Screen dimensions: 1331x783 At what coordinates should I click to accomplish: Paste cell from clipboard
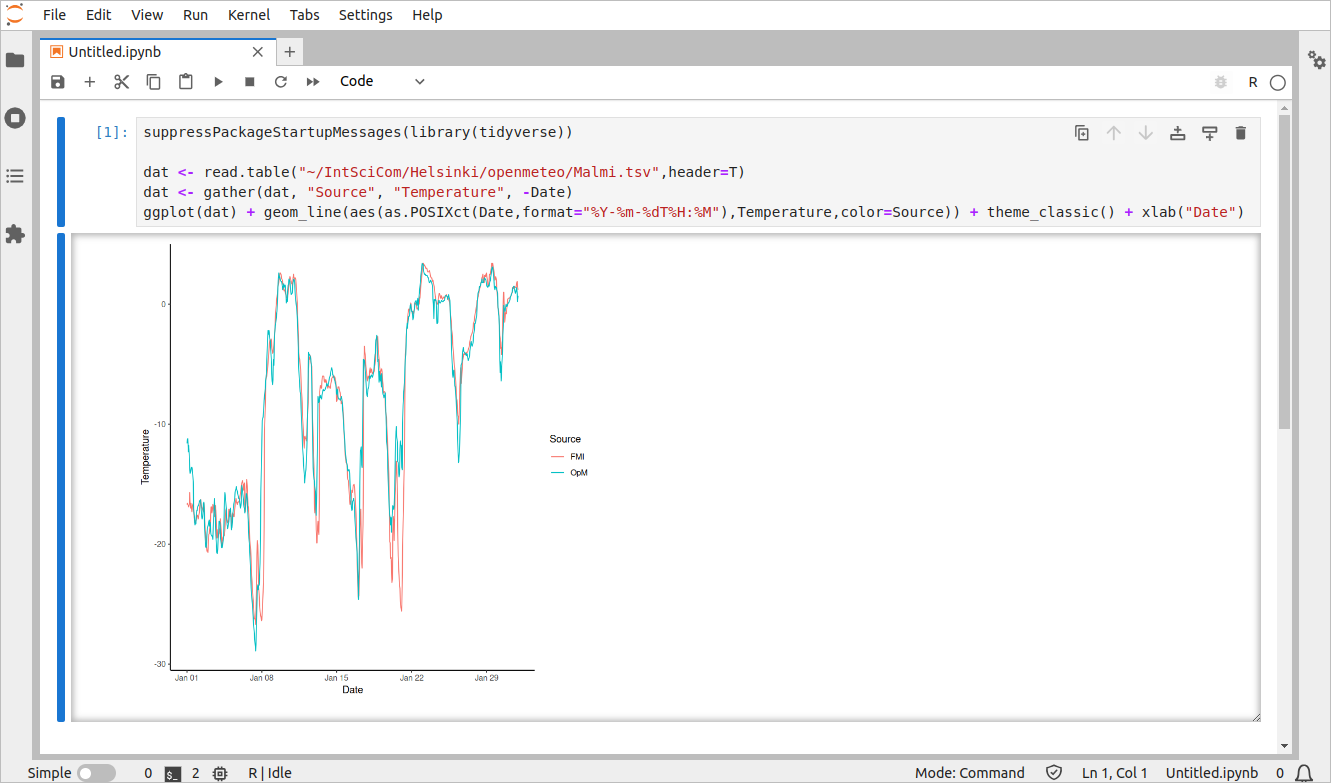pos(186,82)
